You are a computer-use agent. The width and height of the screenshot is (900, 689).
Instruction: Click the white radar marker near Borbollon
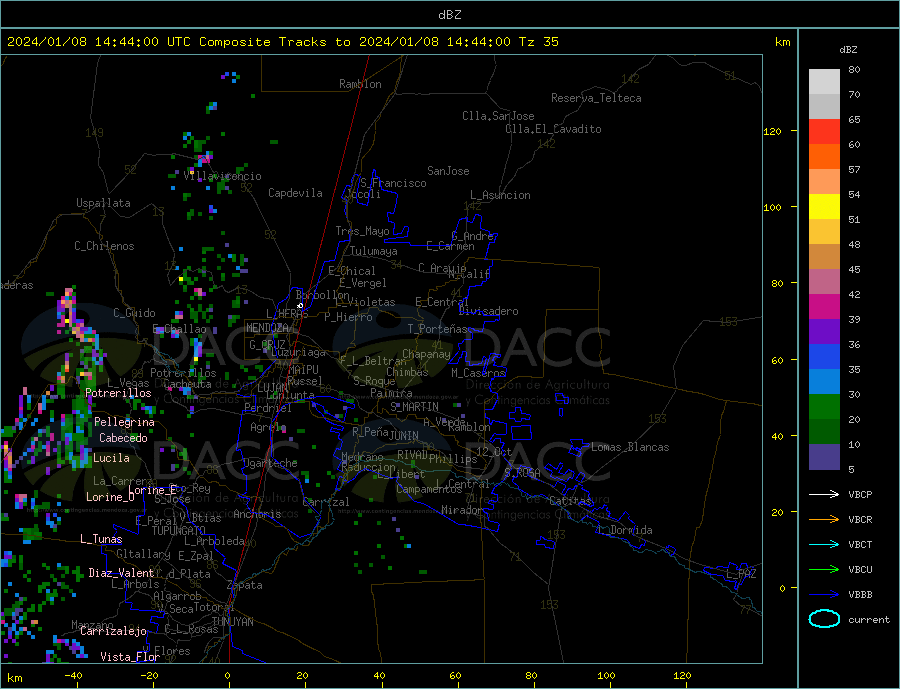300,305
